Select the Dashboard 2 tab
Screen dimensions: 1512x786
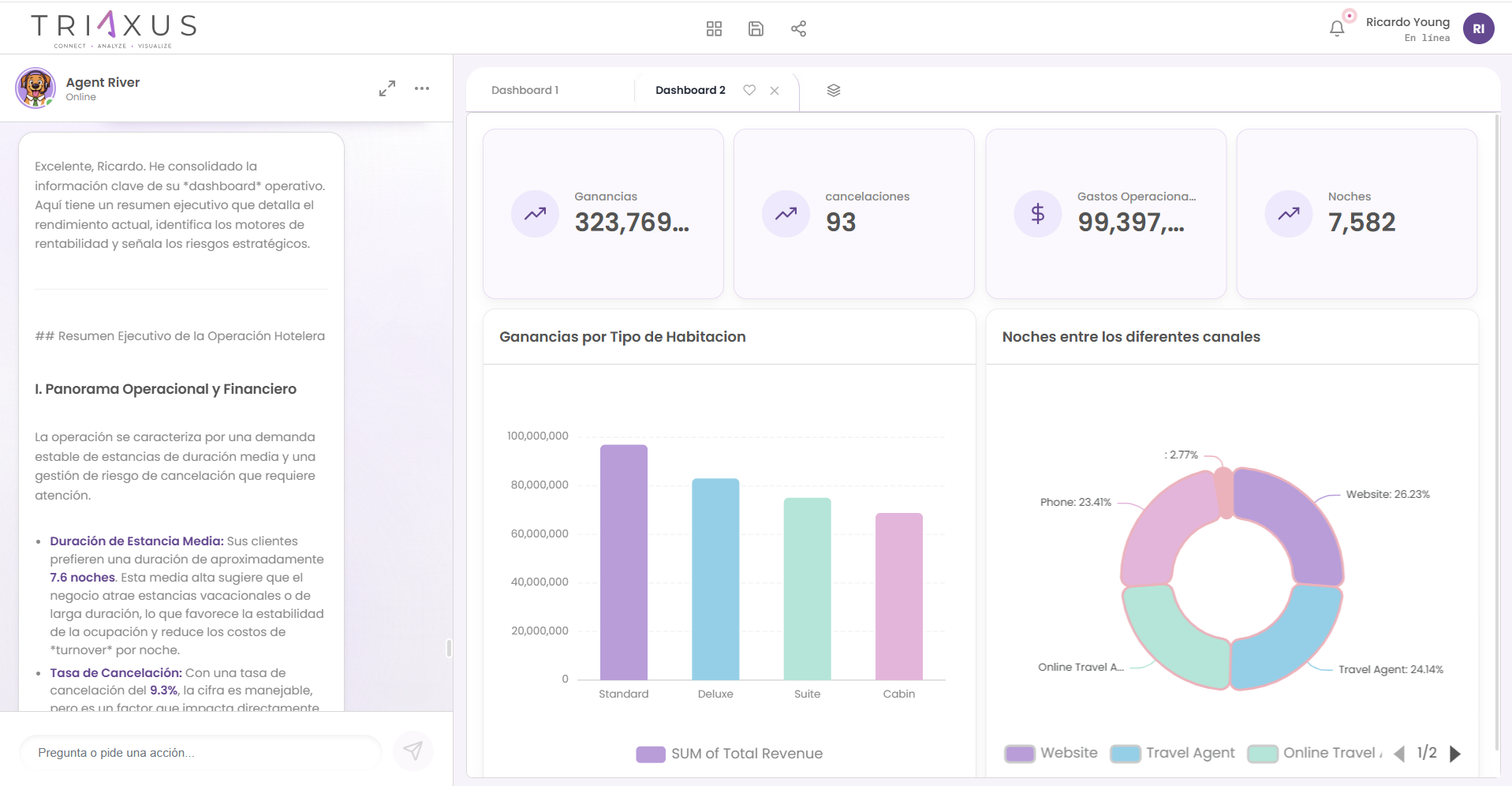(x=690, y=90)
